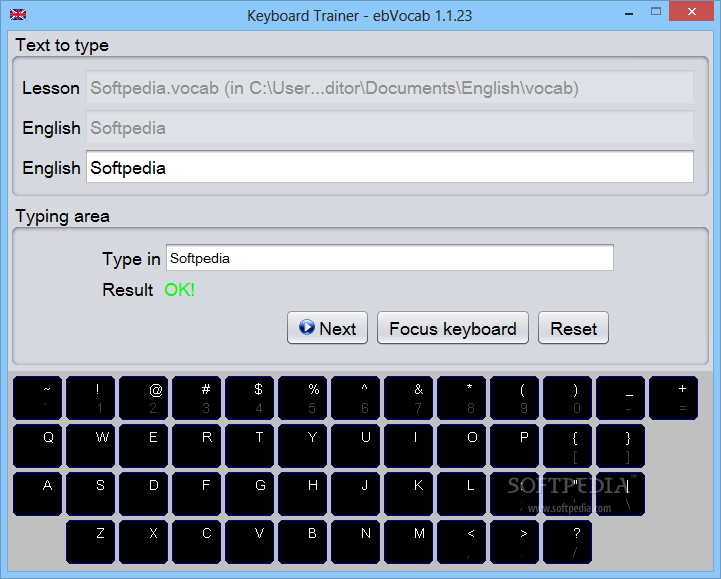The image size is (721, 579).
Task: Tap the M key on the virtual keyboard
Action: tap(408, 542)
